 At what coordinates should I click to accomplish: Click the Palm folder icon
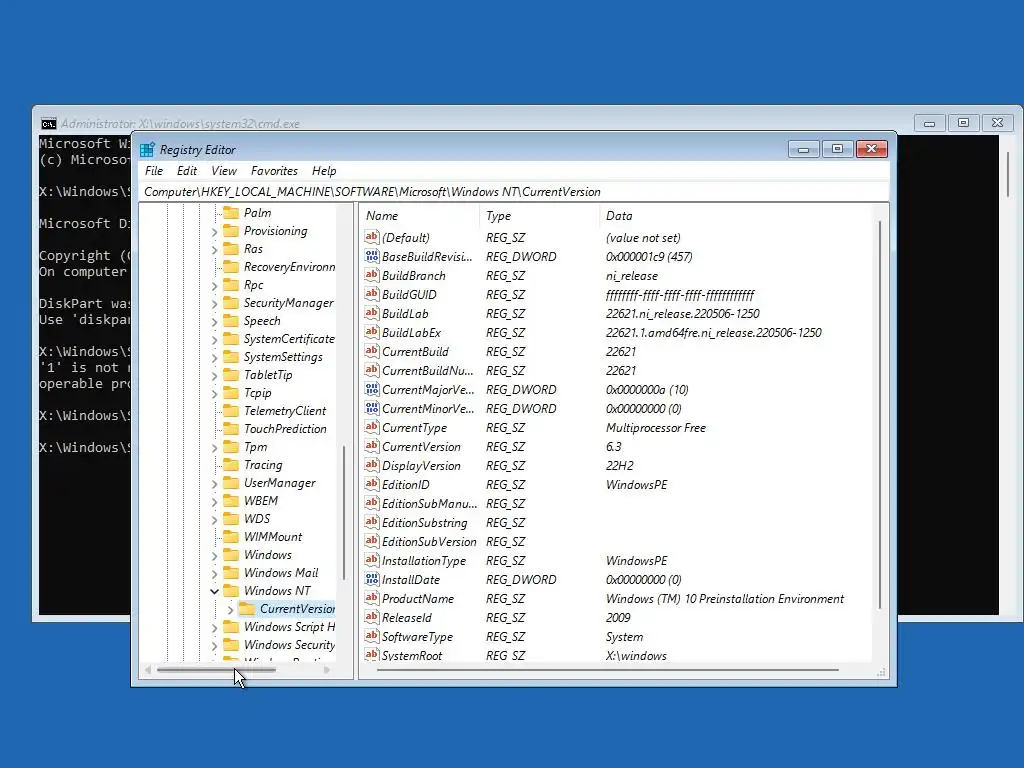pyautogui.click(x=231, y=212)
